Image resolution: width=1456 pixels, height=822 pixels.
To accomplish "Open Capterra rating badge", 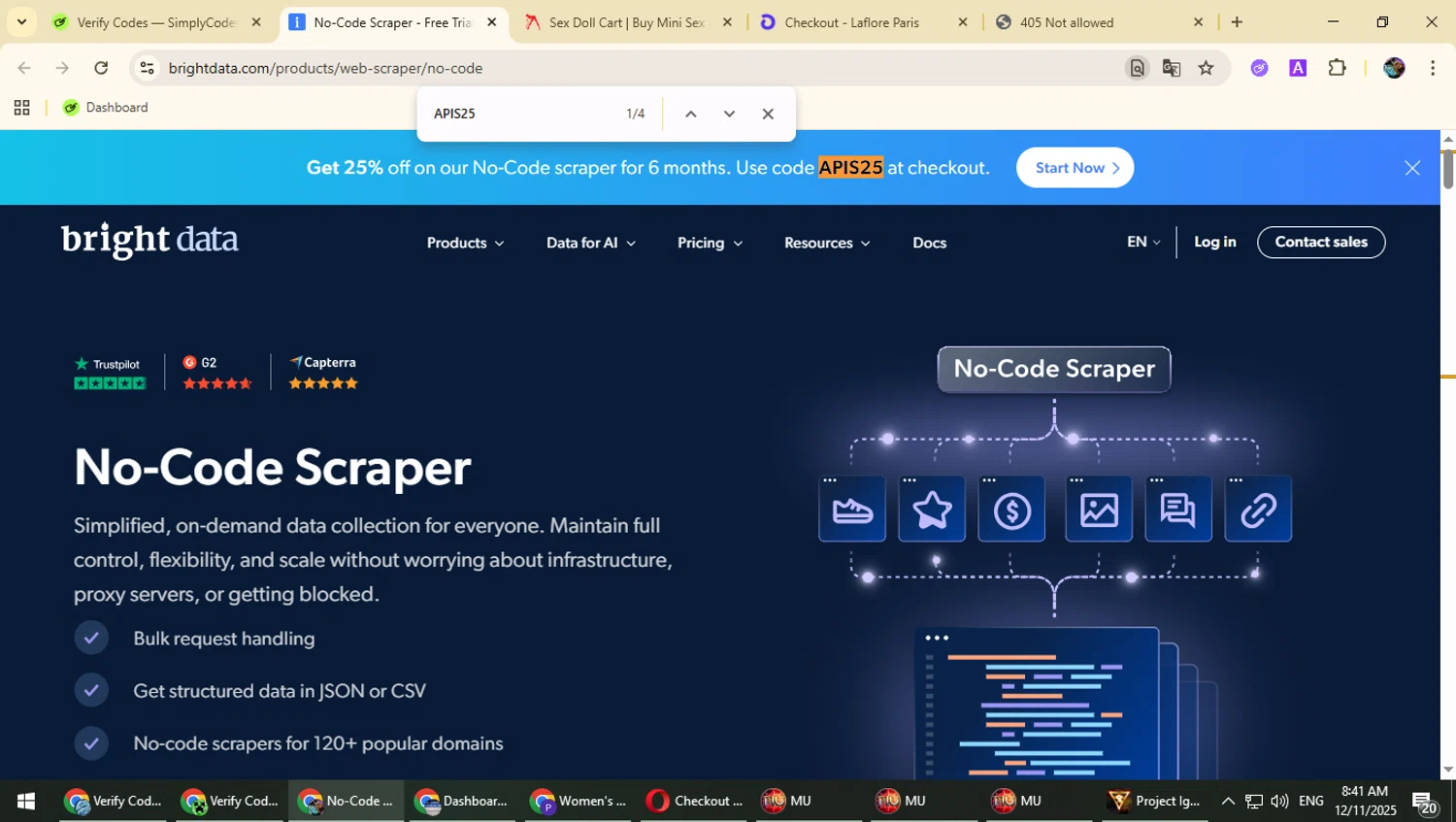I will coord(323,373).
